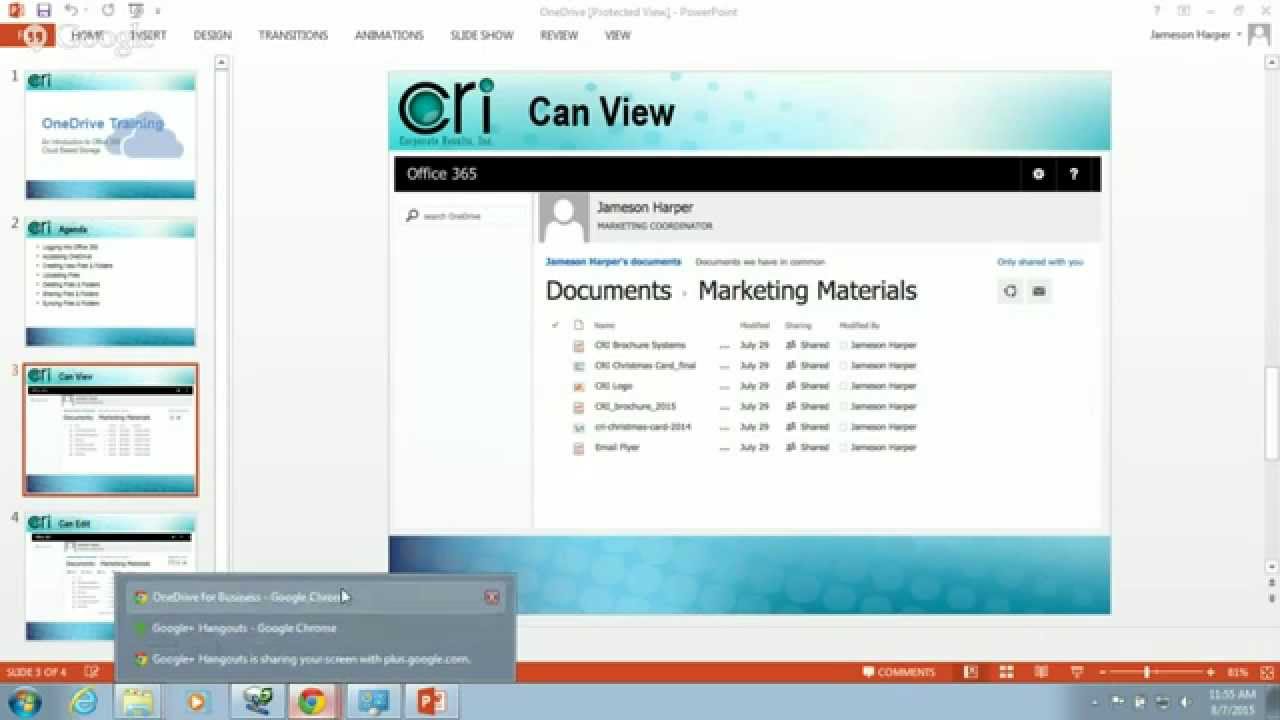Select the SLIDE SHOW tab
The height and width of the screenshot is (720, 1280).
pyautogui.click(x=482, y=35)
